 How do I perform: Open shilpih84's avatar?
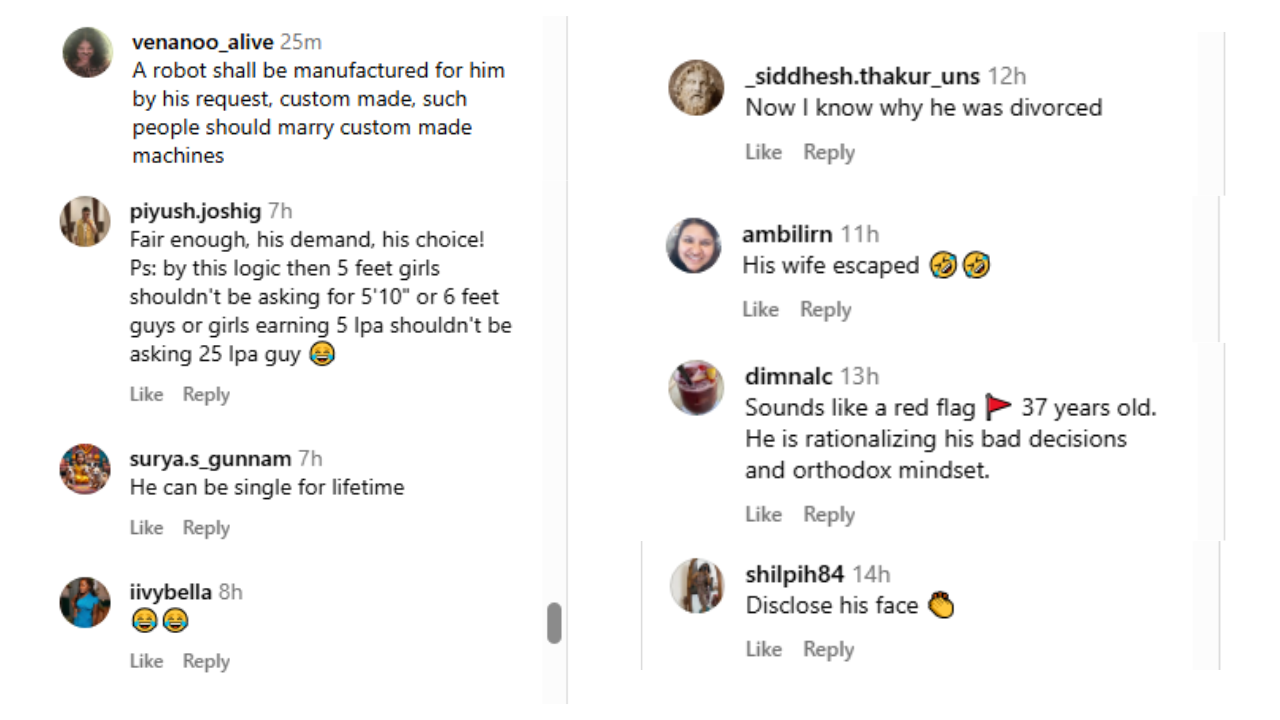point(696,585)
